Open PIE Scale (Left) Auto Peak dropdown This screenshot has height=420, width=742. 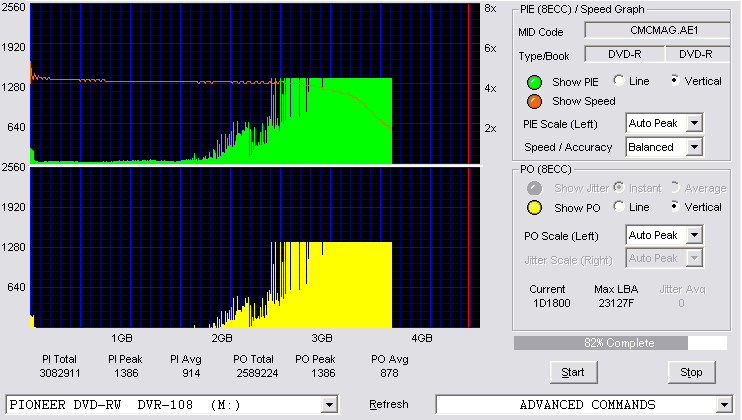tap(694, 123)
